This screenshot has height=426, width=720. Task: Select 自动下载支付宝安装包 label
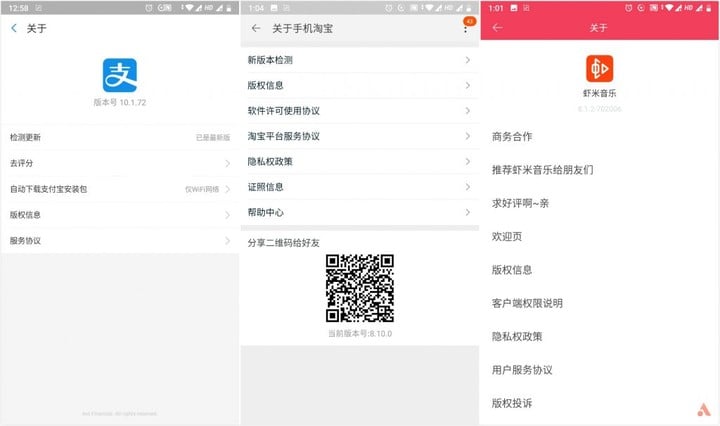pos(48,189)
